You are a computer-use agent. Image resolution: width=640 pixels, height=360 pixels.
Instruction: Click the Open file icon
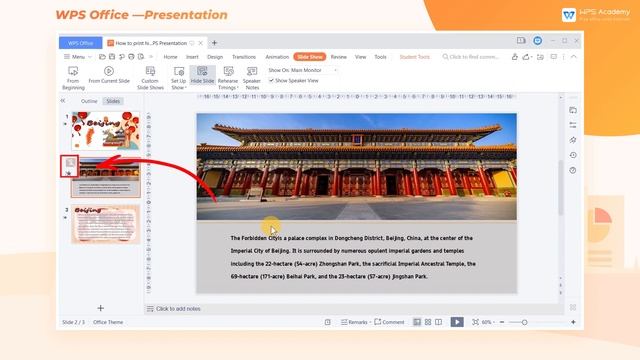click(102, 57)
